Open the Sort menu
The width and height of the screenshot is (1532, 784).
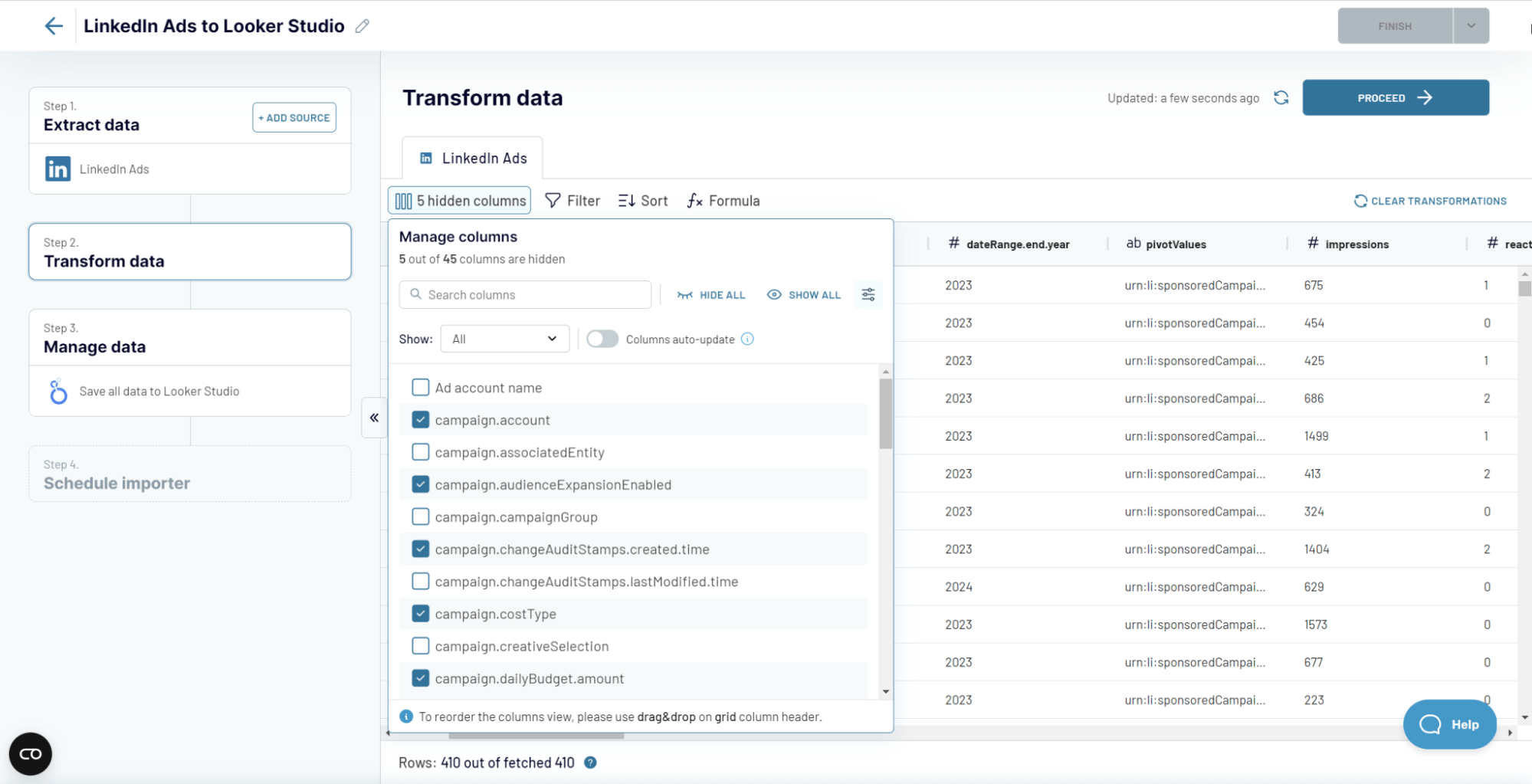pyautogui.click(x=643, y=201)
